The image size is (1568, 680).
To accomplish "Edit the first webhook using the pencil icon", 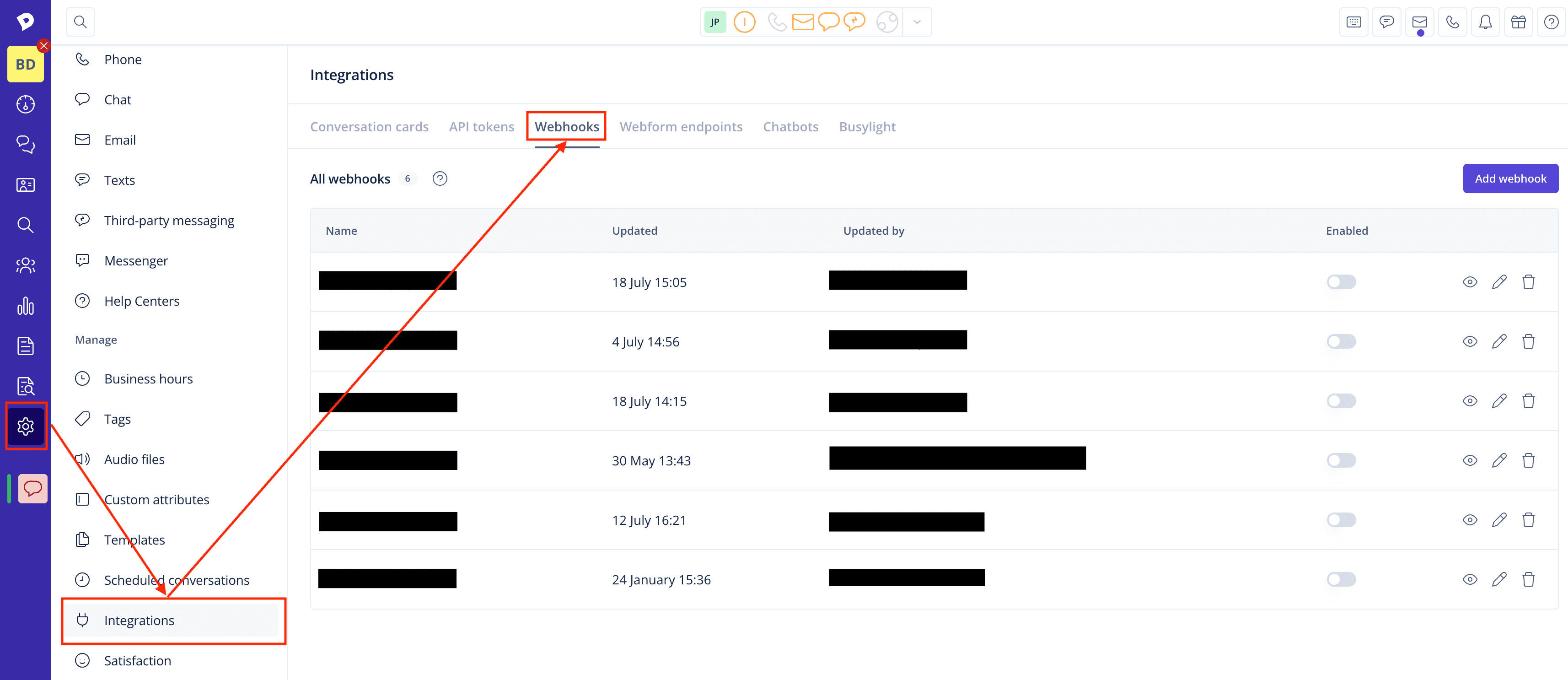I will pyautogui.click(x=1500, y=281).
